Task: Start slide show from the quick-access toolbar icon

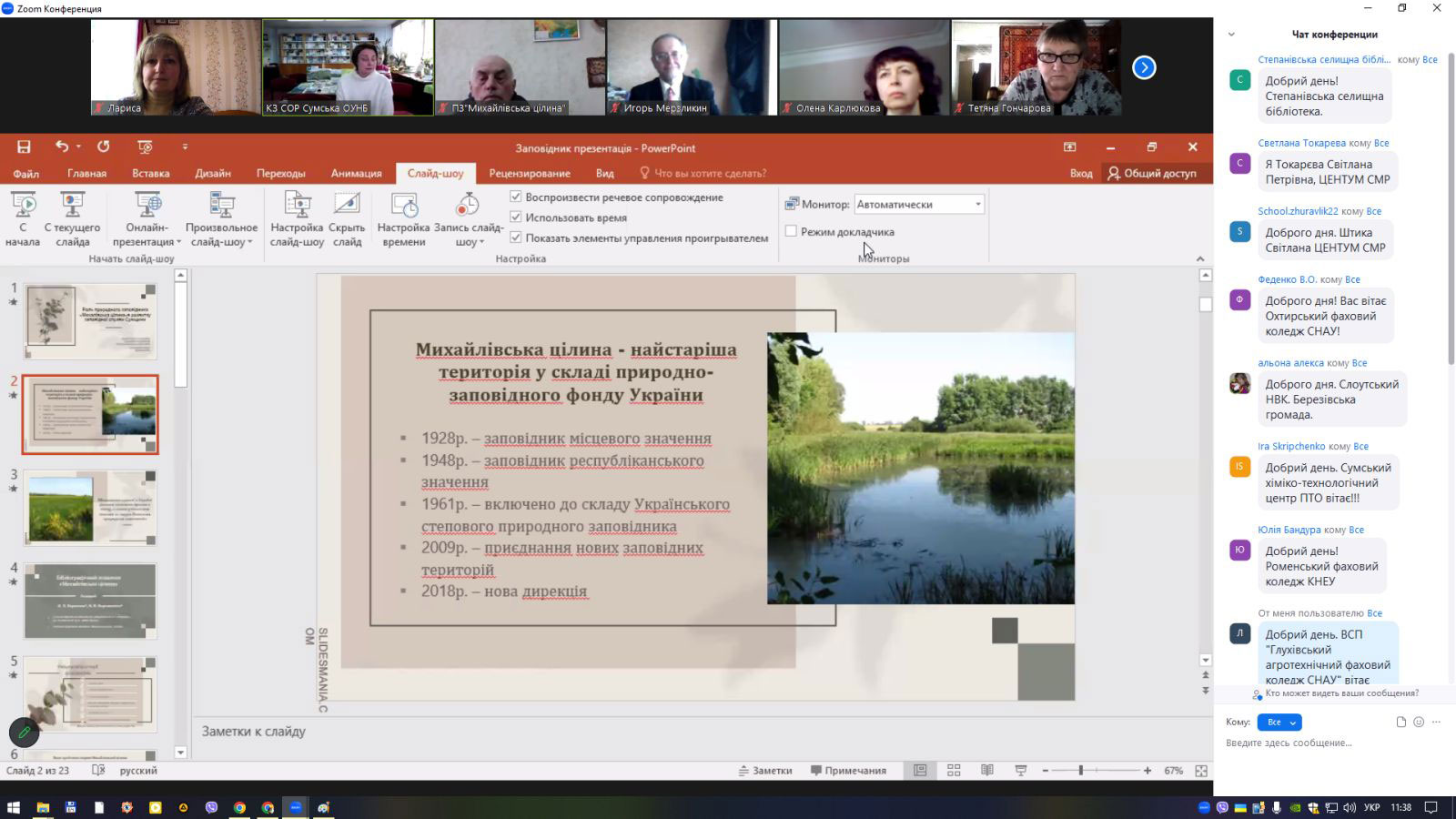Action: point(145,147)
